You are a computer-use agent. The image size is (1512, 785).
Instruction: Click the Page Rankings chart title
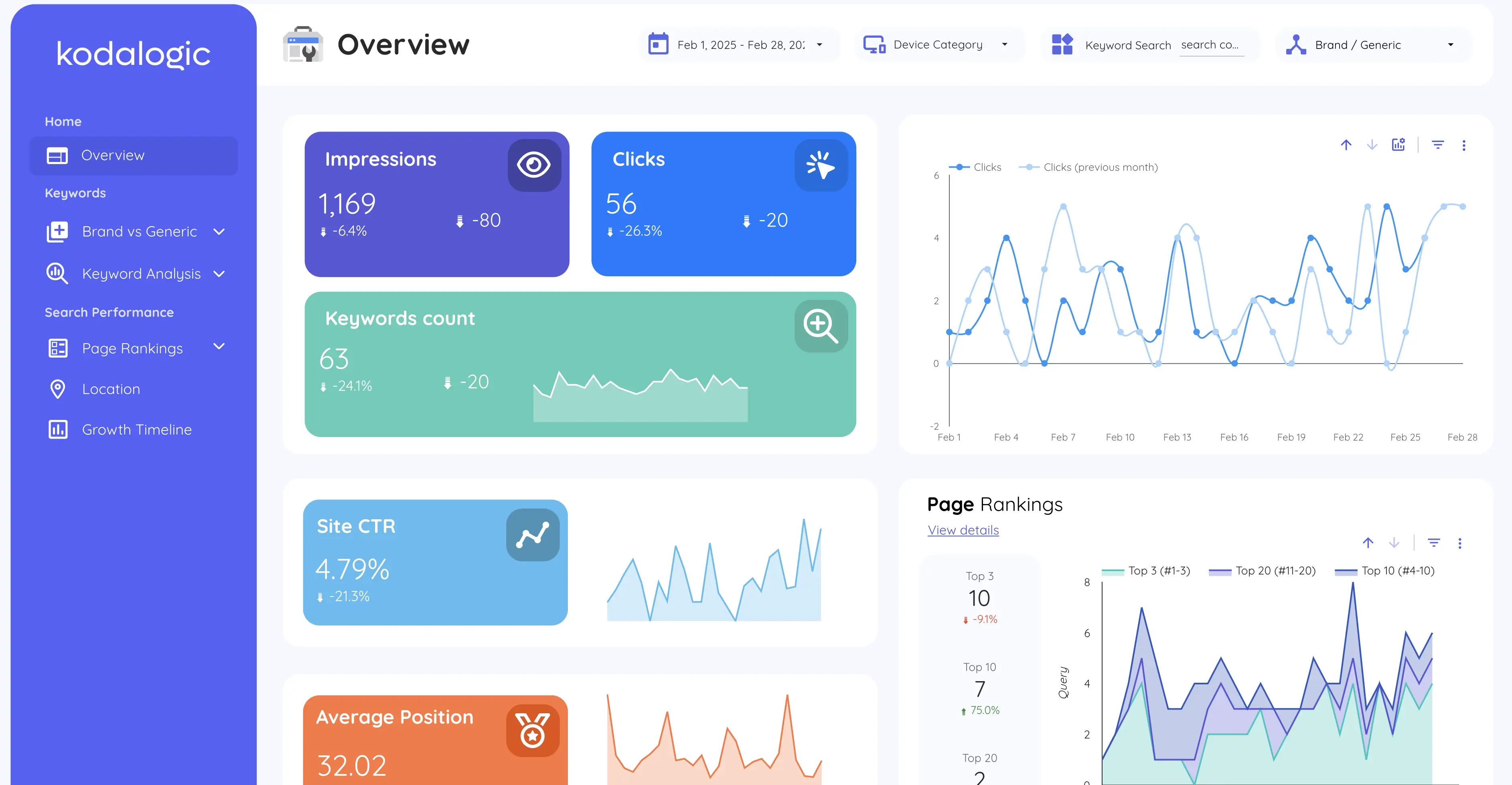[995, 505]
